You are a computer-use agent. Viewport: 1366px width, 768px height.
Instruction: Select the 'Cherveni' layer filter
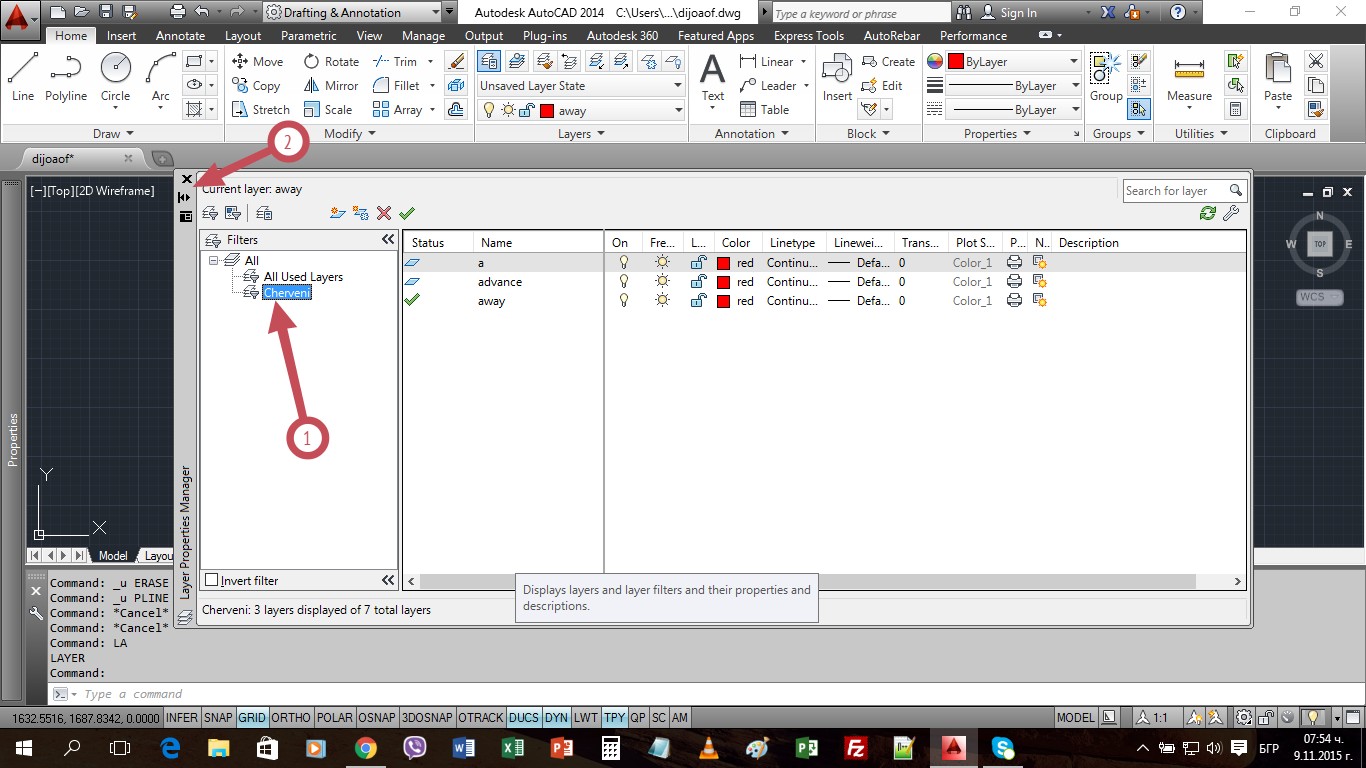[x=287, y=293]
